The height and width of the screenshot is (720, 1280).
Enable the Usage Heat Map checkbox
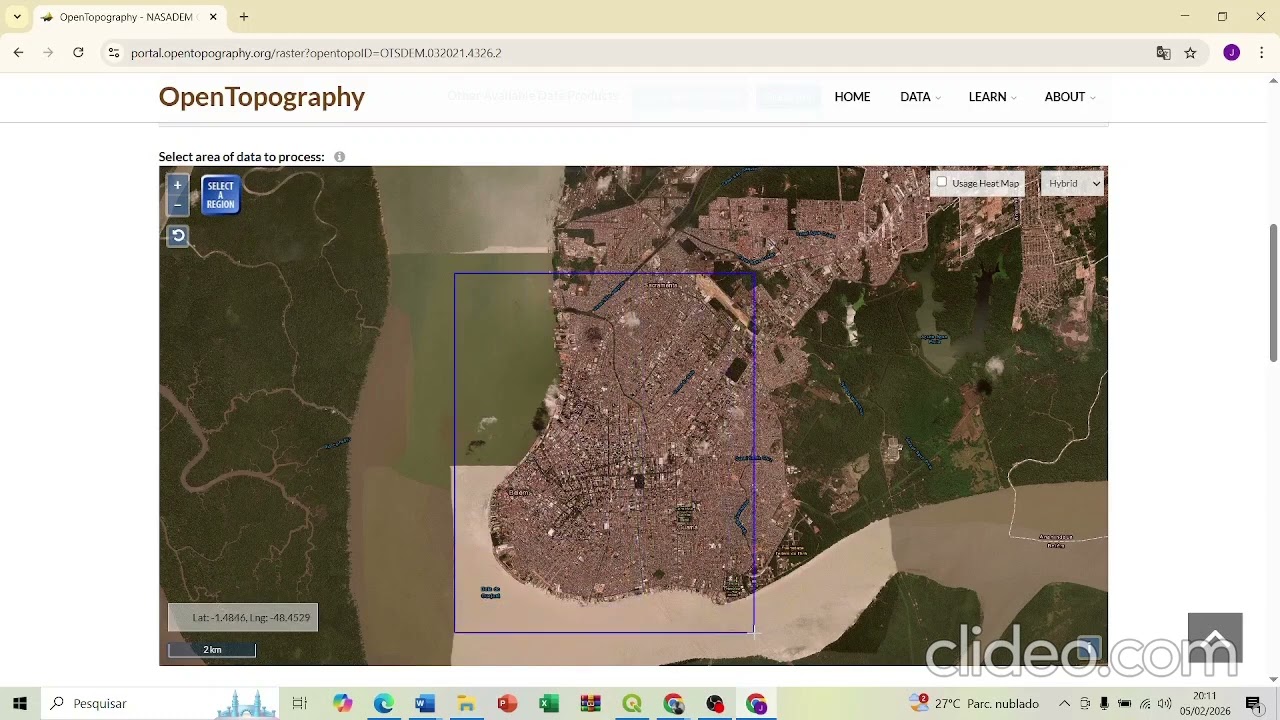942,183
